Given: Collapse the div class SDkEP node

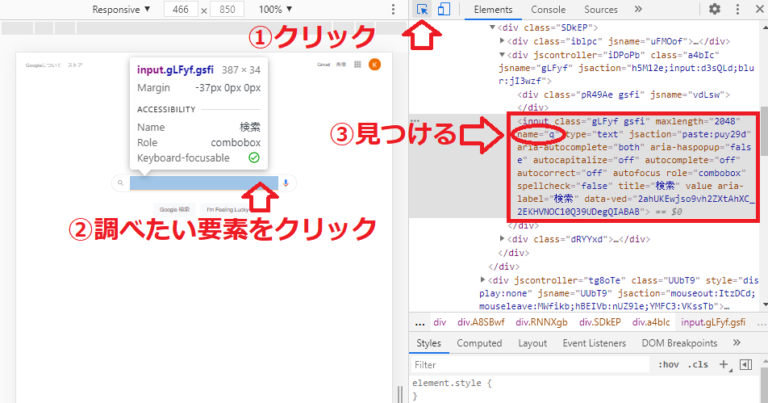Looking at the screenshot, I should click(492, 26).
